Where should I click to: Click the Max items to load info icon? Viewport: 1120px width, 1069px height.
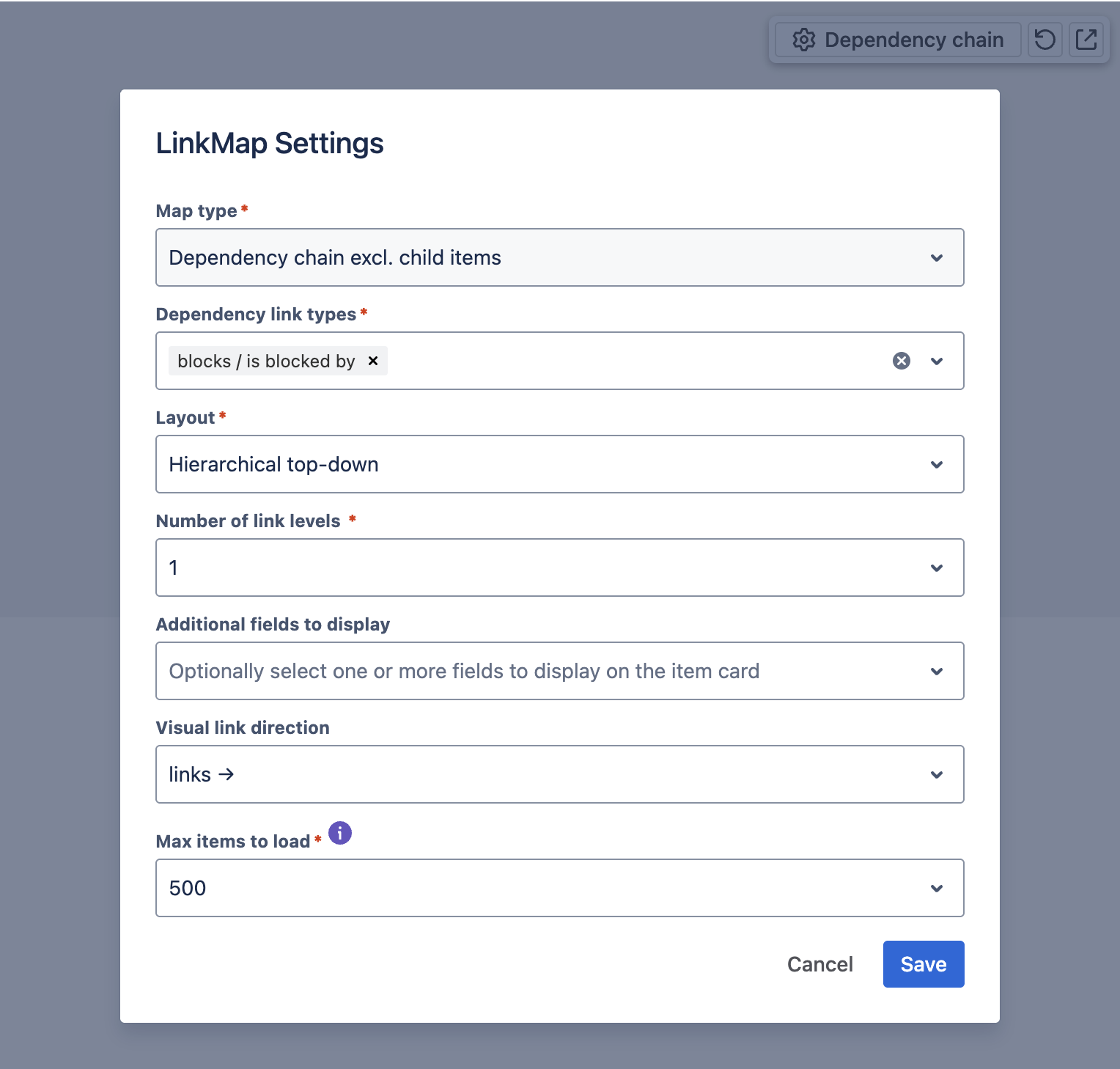pyautogui.click(x=340, y=833)
